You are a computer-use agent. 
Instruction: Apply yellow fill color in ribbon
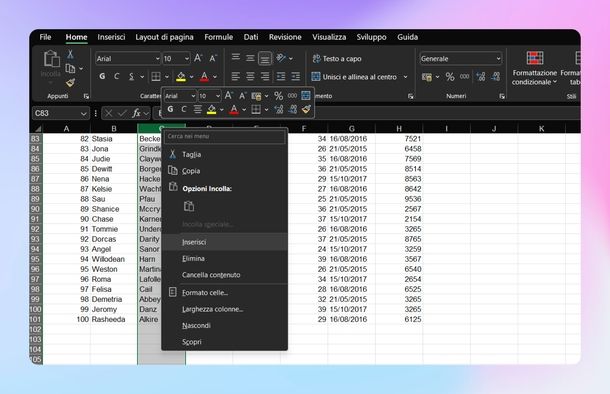181,77
